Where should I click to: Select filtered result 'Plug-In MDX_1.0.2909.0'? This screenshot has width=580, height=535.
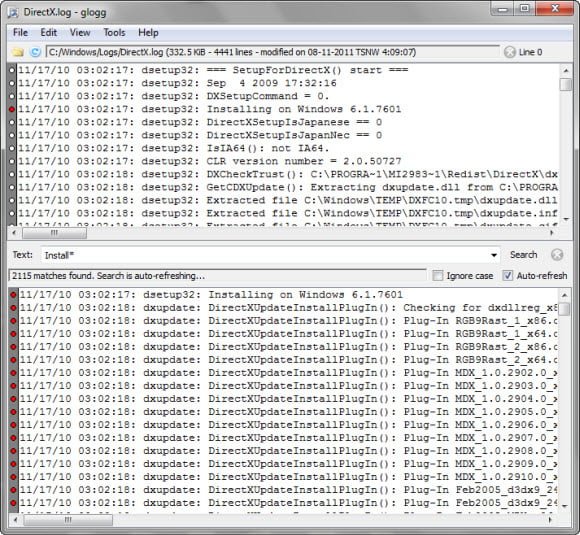pyautogui.click(x=288, y=464)
